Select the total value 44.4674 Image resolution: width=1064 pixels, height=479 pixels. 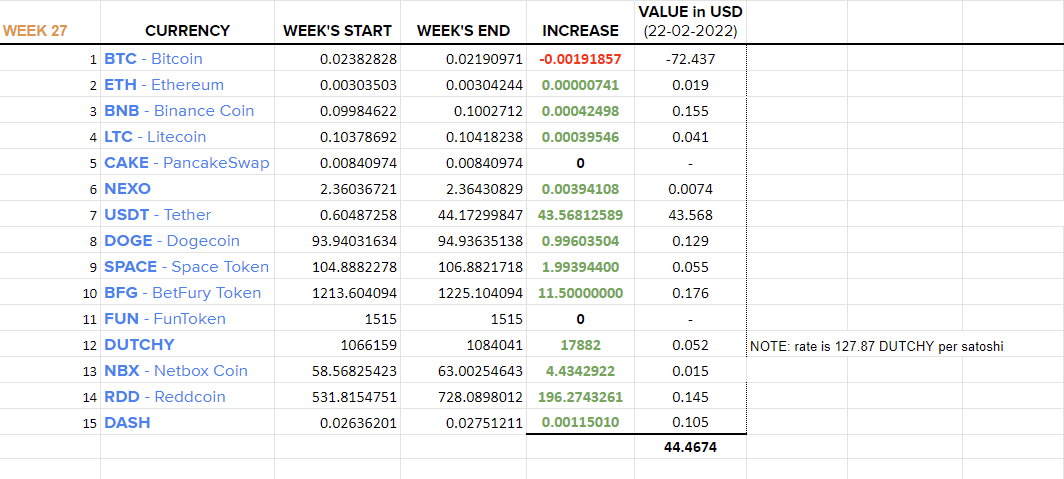click(691, 447)
